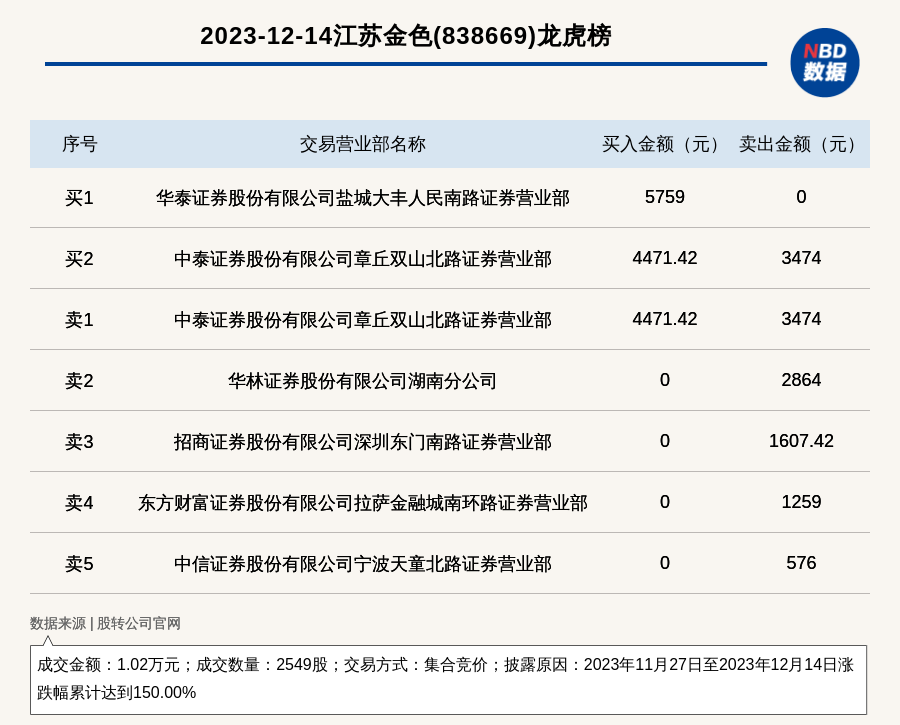Screen dimensions: 900x725
Task: Select sell amount 2864 in 卖2 row
Action: click(801, 380)
